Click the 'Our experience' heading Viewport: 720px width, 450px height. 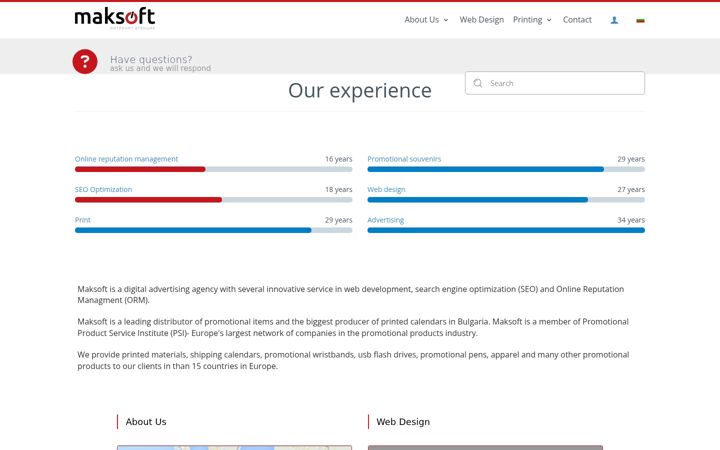[360, 90]
